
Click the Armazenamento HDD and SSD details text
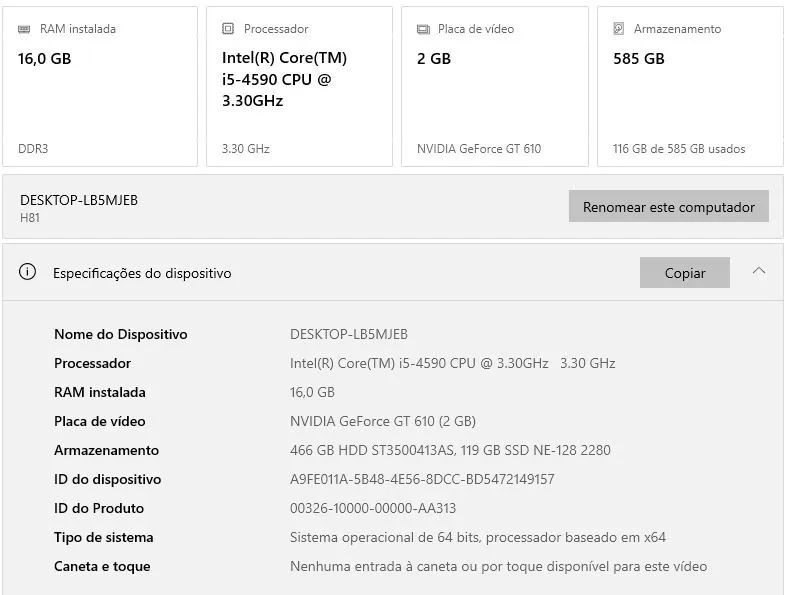(450, 450)
